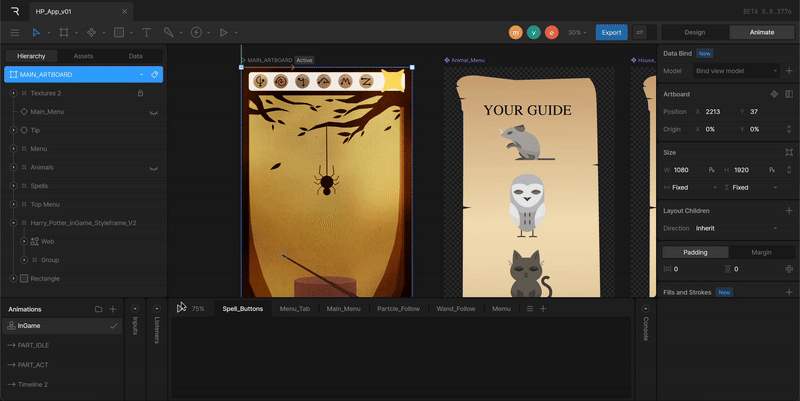Screen dimensions: 800x401
Task: Add new animation with plus icon
Action: point(113,309)
